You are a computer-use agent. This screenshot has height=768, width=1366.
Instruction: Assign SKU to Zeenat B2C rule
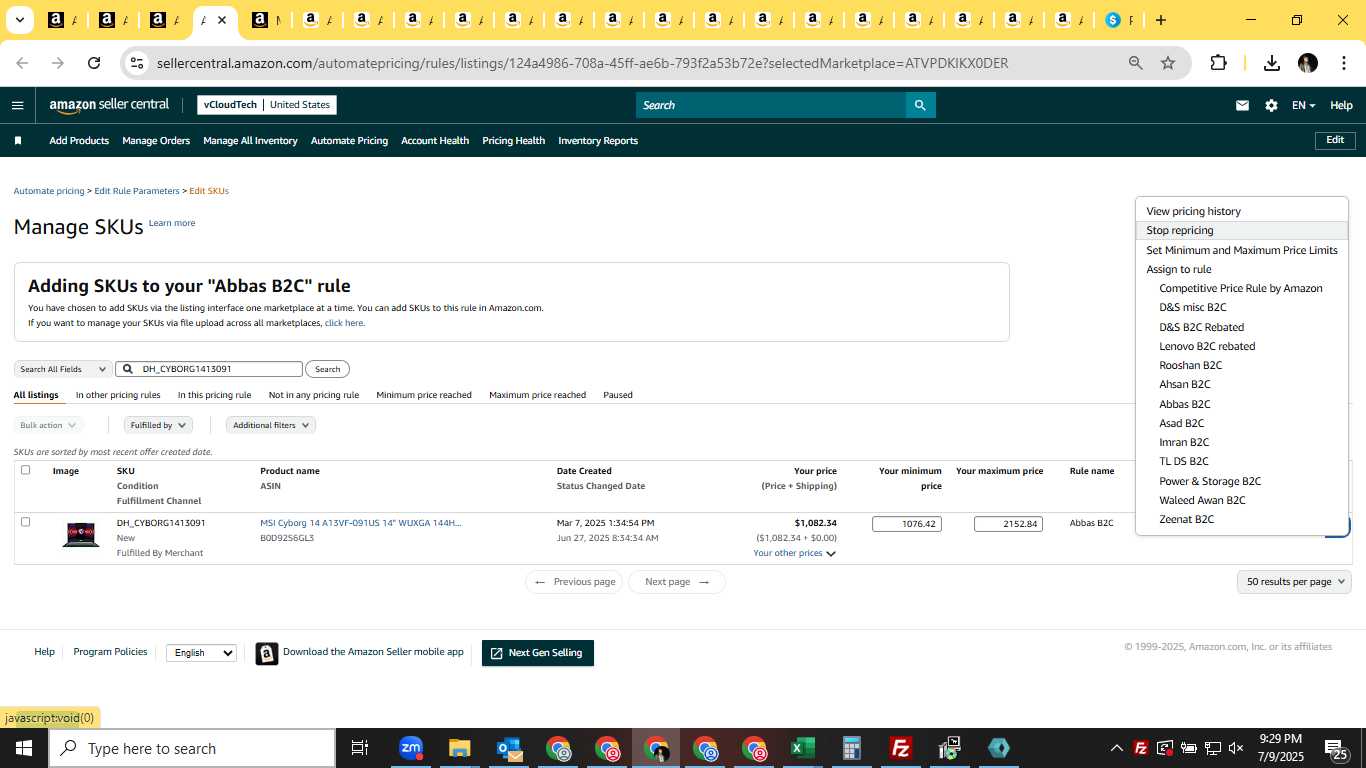[x=1186, y=519]
